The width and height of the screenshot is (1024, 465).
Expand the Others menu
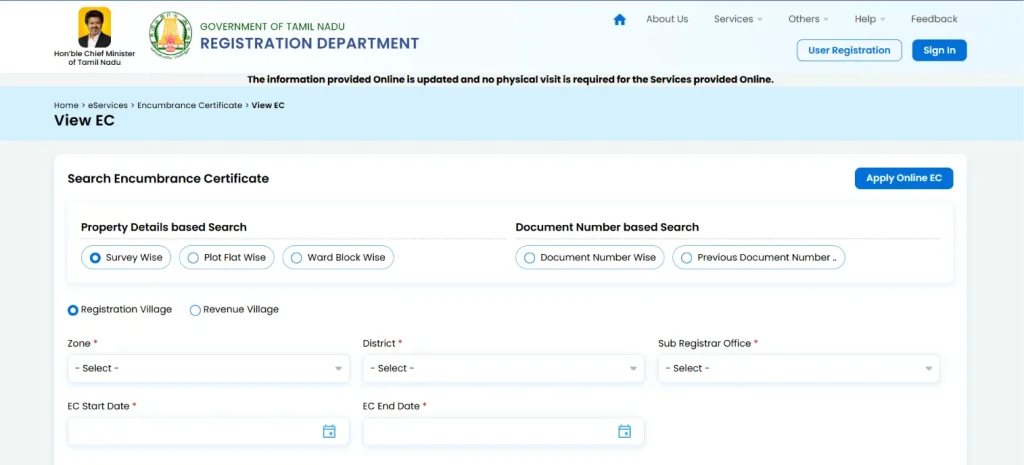(808, 19)
